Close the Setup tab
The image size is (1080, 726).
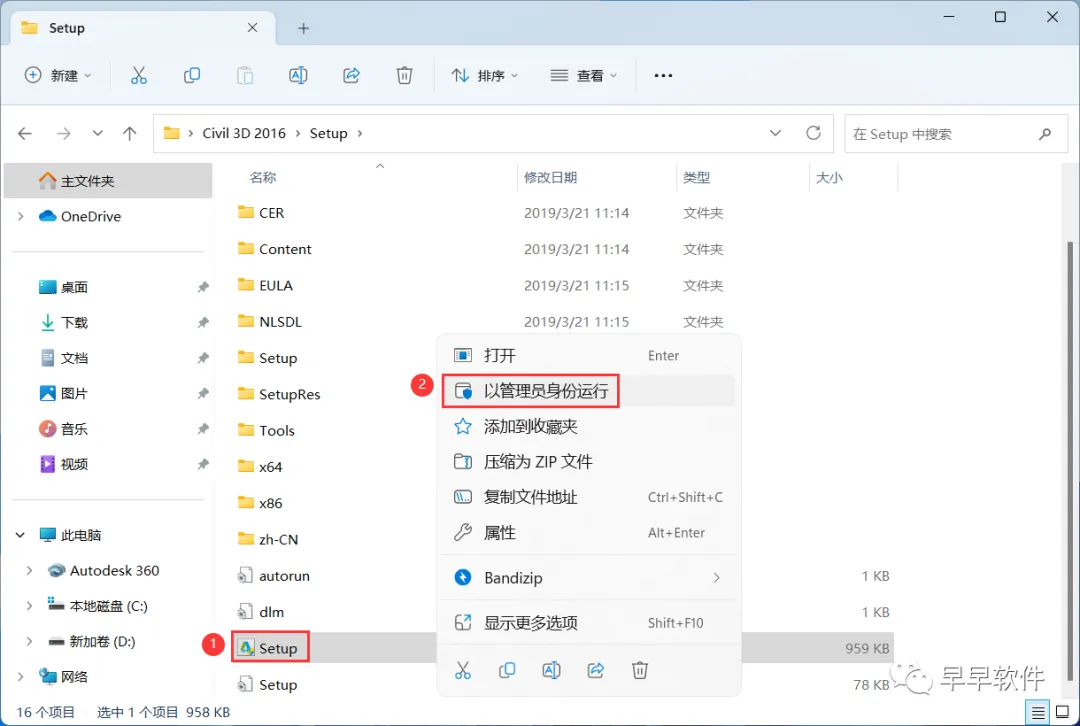click(252, 28)
